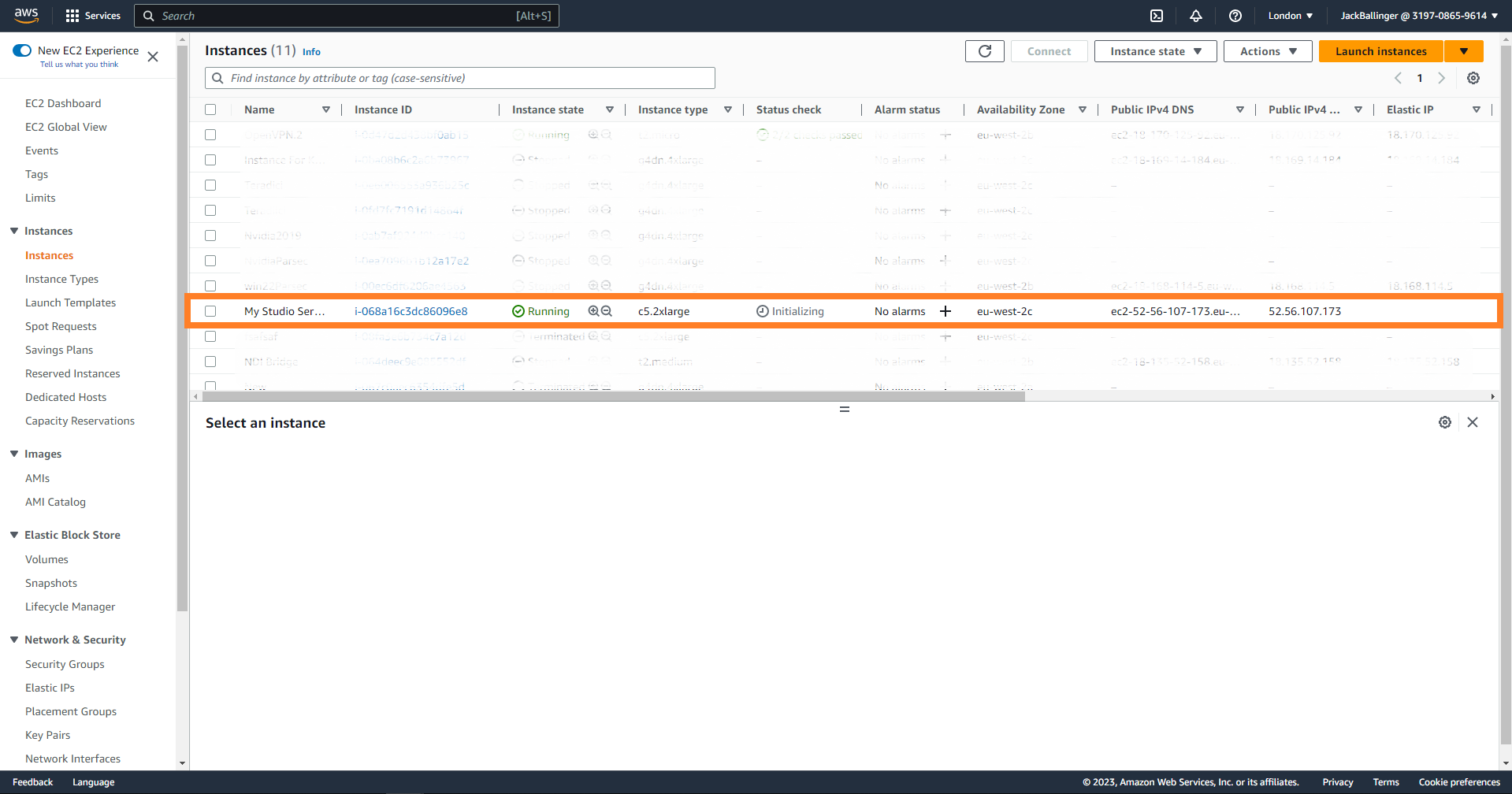Open the Services grid menu
The width and height of the screenshot is (1512, 794).
pos(93,16)
